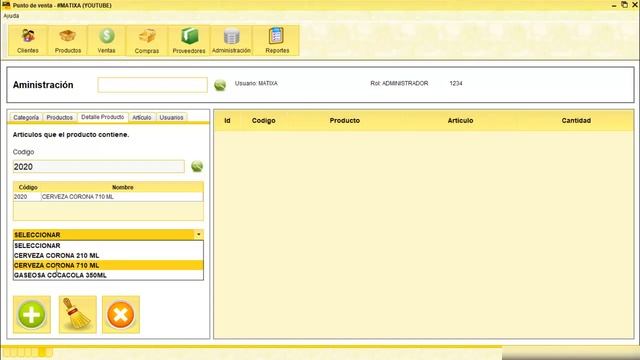Open the Proveedores module
Viewport: 640px width, 360px height.
point(189,40)
